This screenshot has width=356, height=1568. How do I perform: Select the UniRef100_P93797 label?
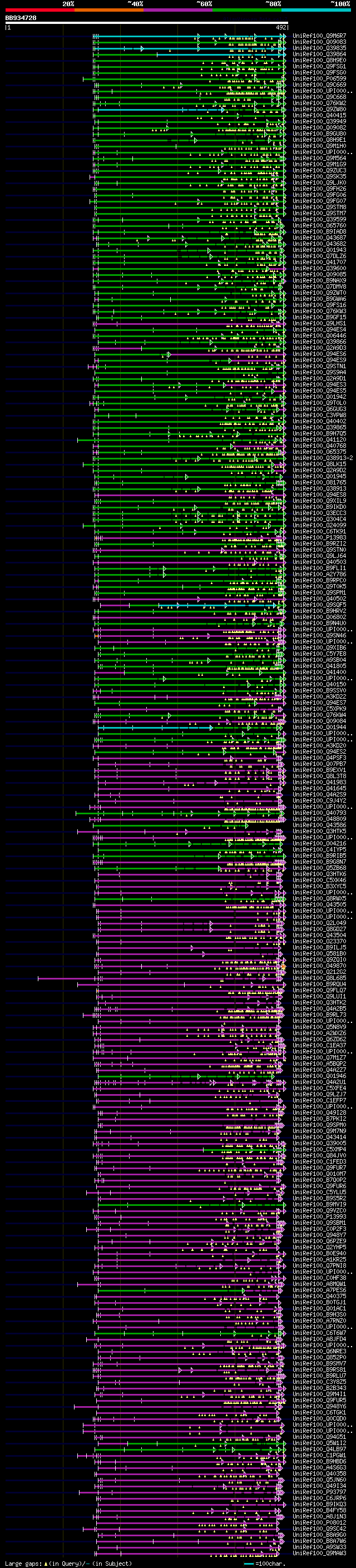click(x=319, y=1492)
